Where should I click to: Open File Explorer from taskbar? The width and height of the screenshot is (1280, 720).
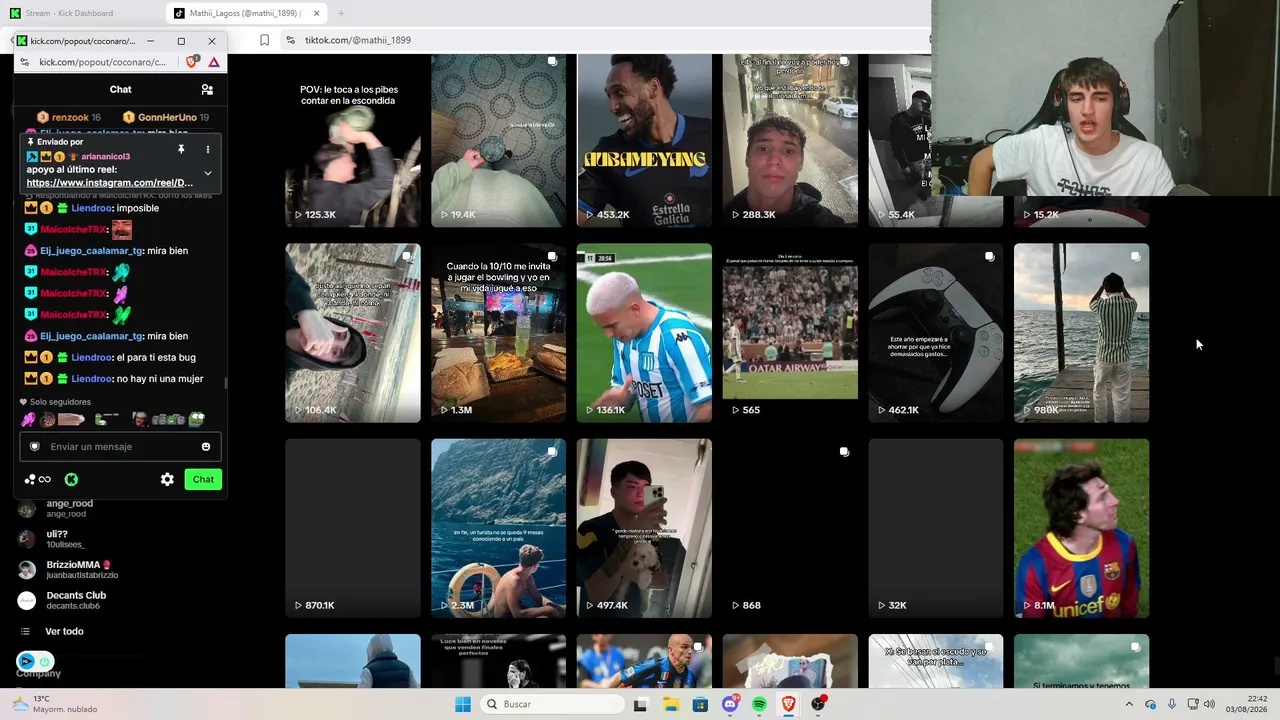coord(670,704)
